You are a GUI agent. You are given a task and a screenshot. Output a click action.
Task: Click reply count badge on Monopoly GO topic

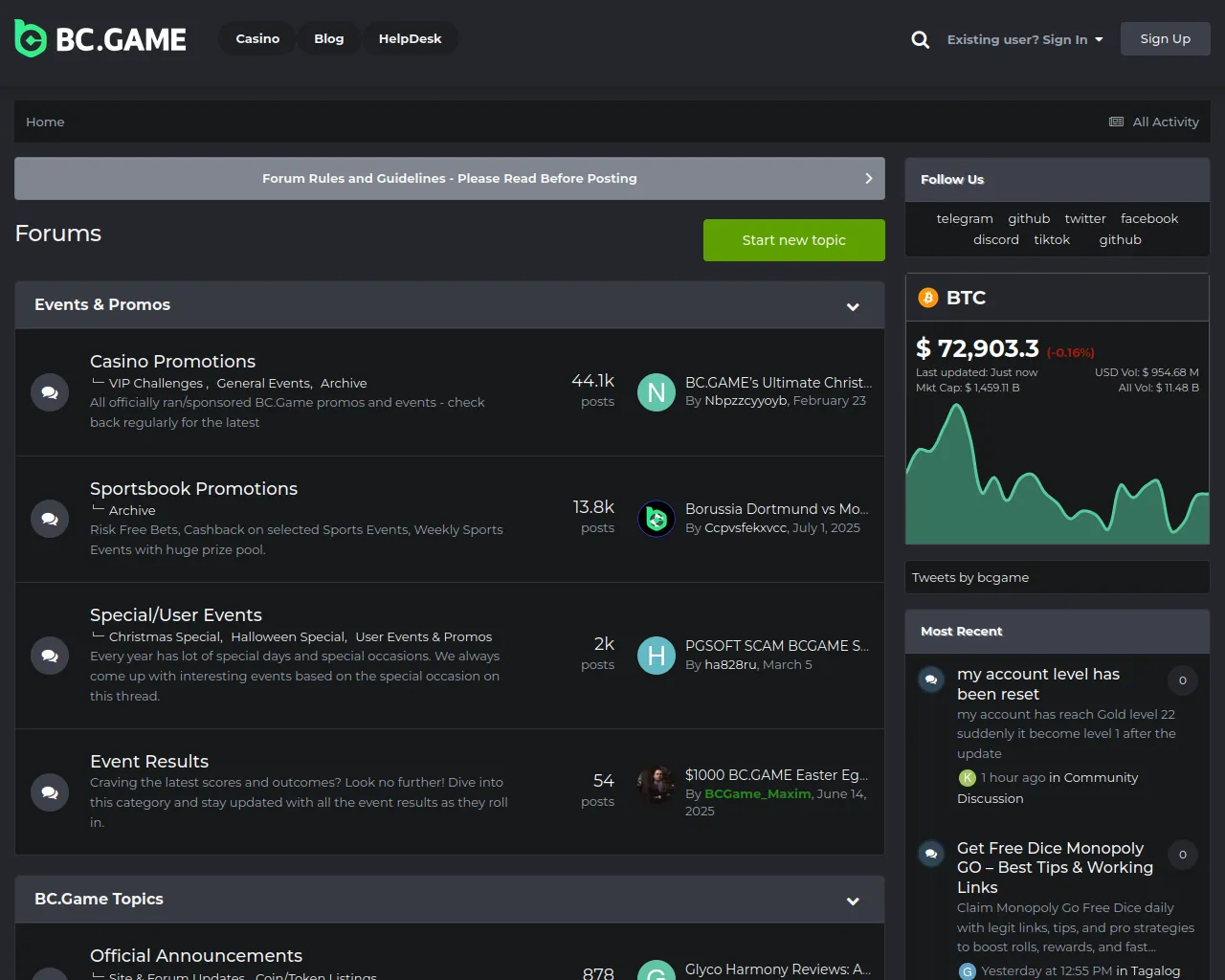pos(1183,855)
